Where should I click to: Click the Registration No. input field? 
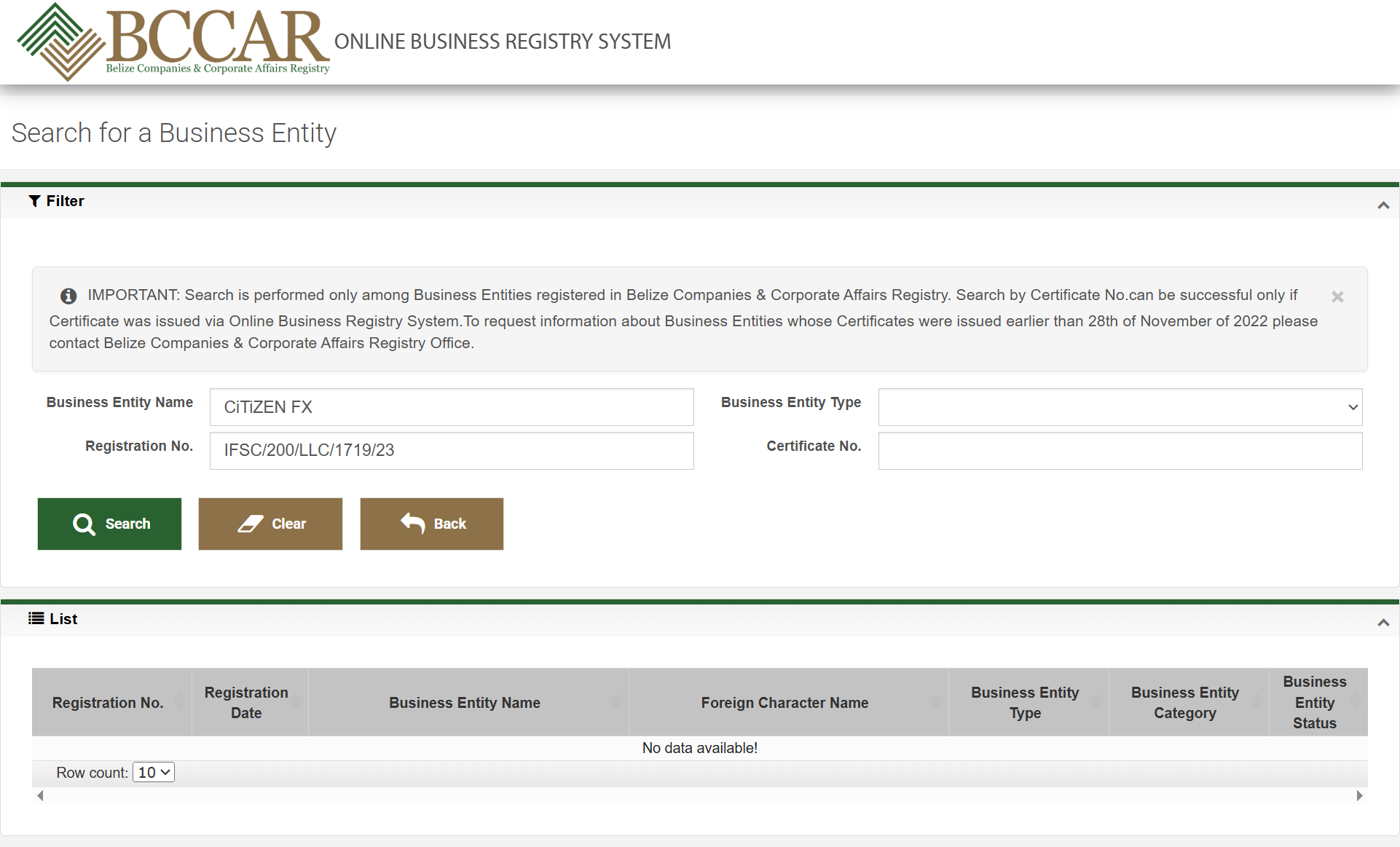(x=452, y=451)
